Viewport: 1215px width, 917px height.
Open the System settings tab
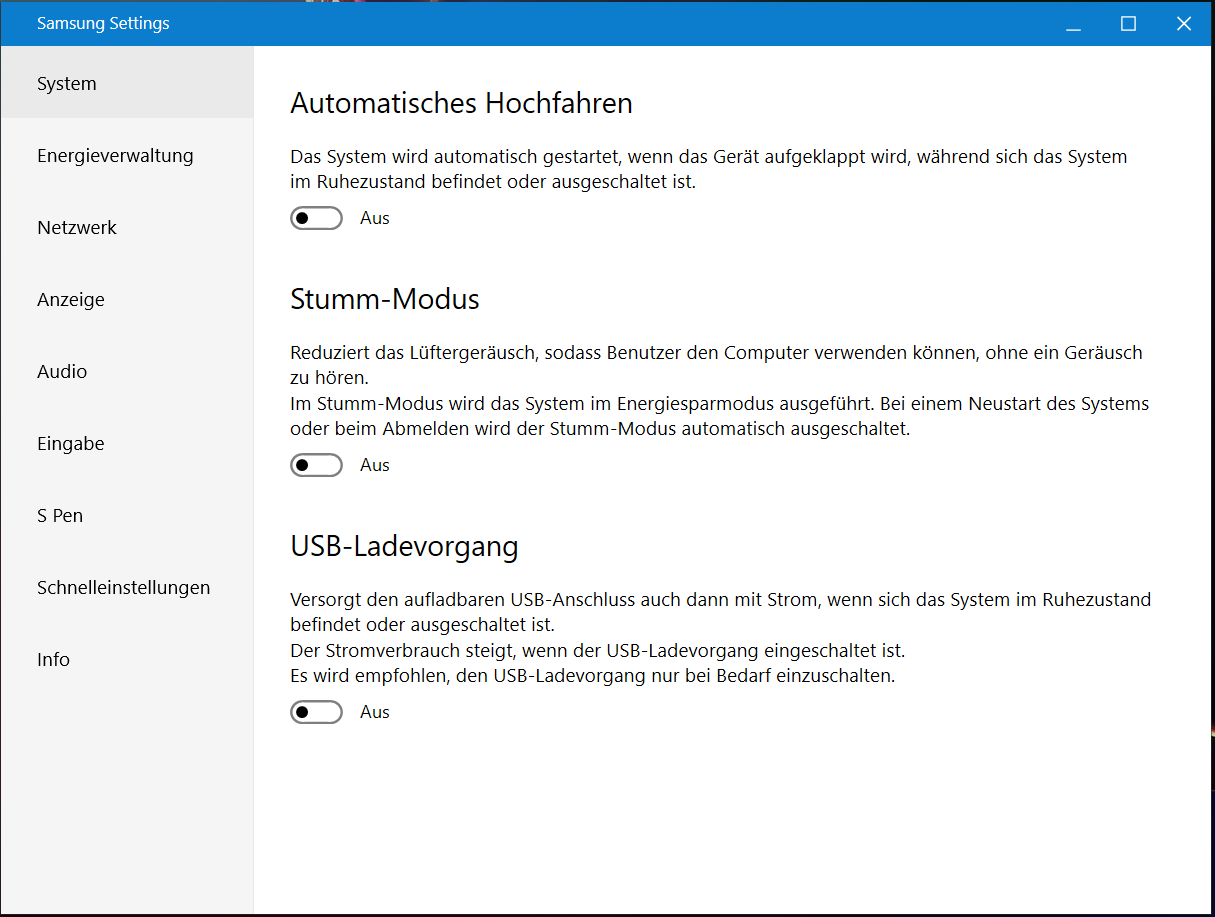pos(67,84)
